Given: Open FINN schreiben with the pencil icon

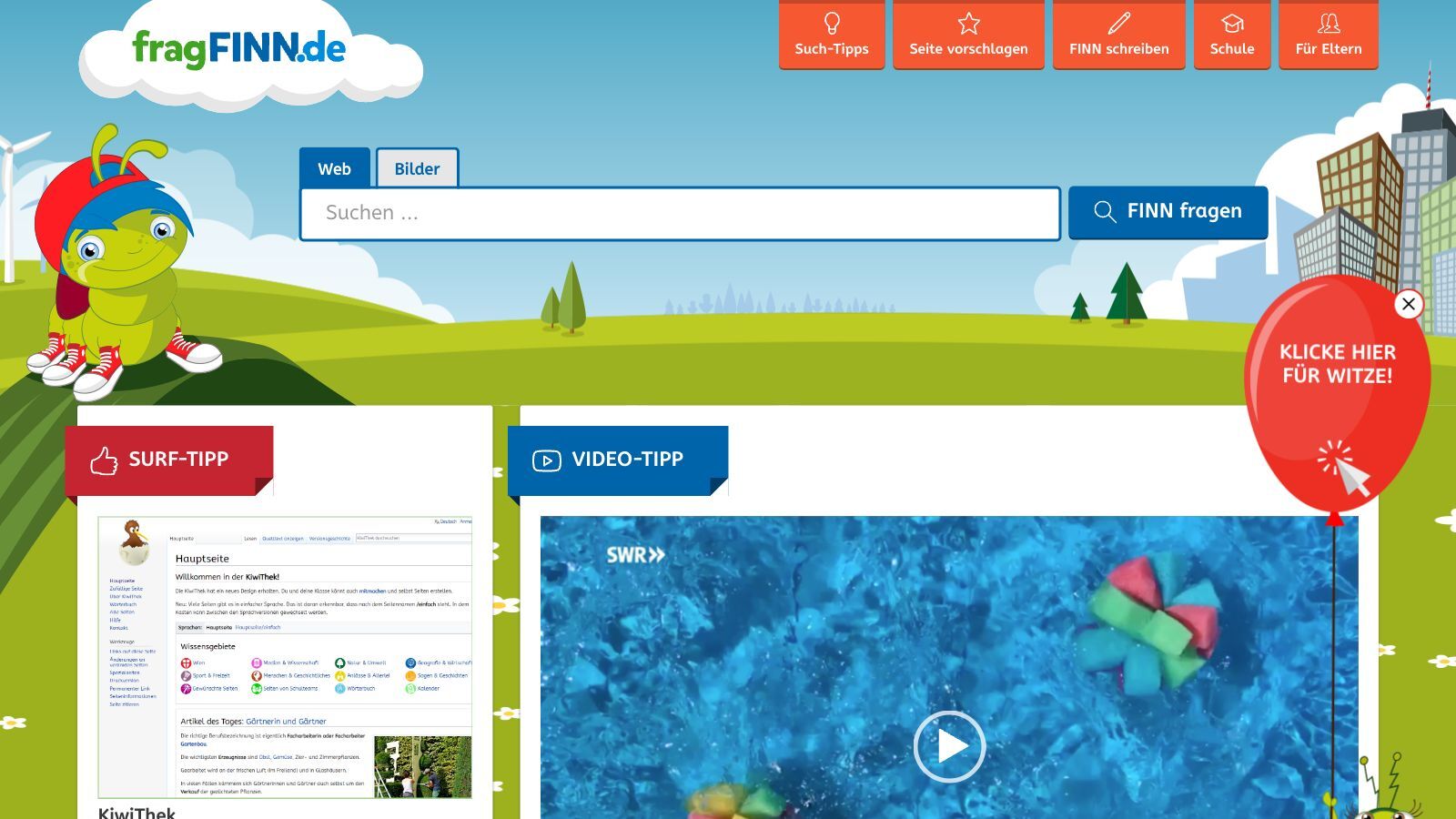Looking at the screenshot, I should pos(1118,35).
